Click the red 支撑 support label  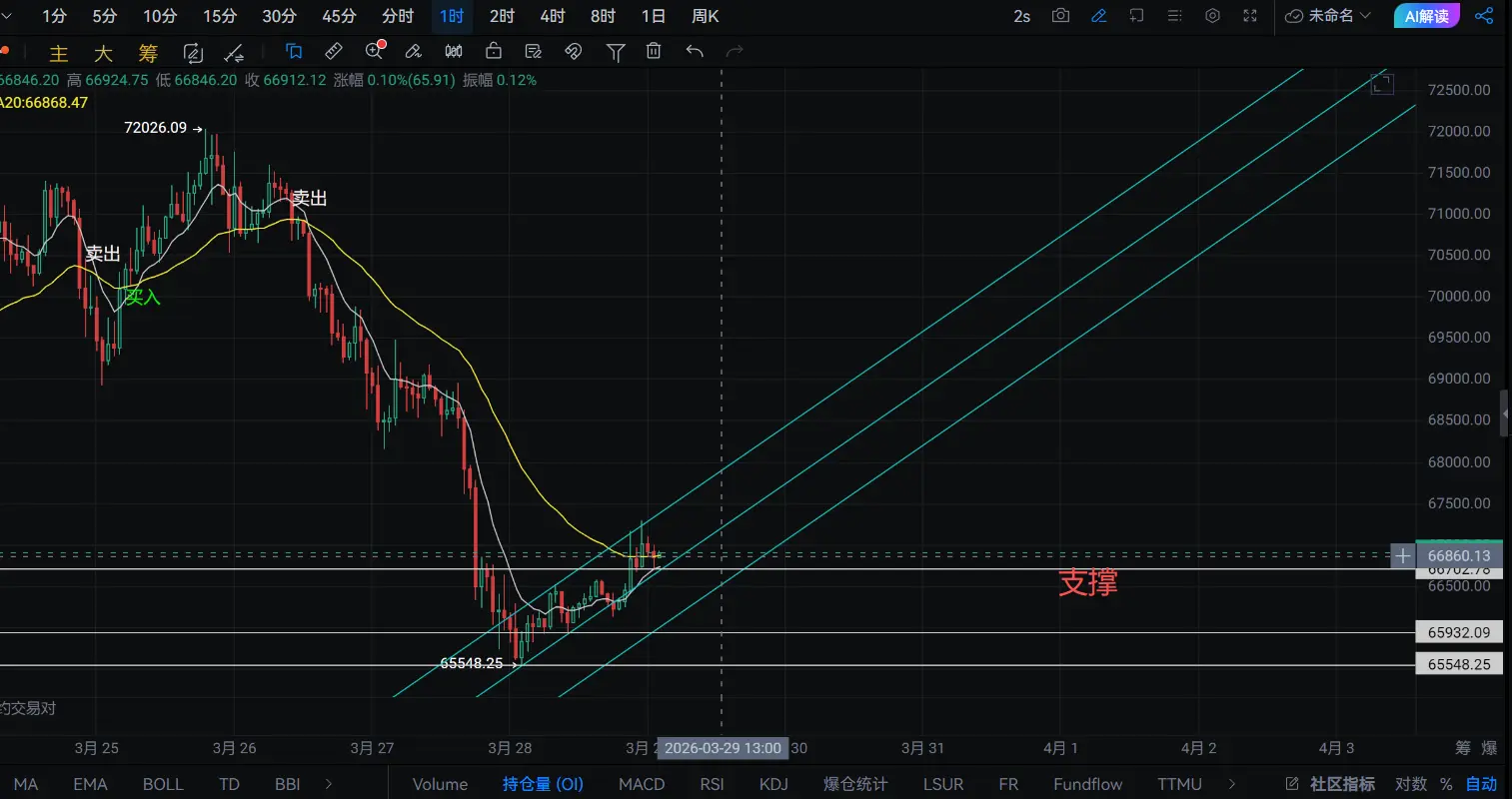tap(1088, 582)
